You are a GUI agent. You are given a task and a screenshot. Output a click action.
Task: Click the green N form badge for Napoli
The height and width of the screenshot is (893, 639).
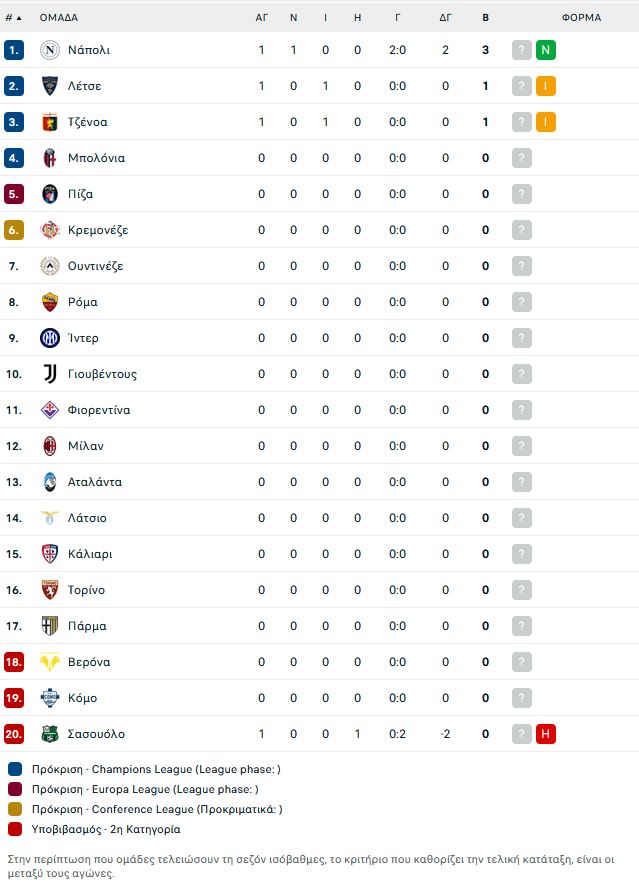(x=546, y=50)
